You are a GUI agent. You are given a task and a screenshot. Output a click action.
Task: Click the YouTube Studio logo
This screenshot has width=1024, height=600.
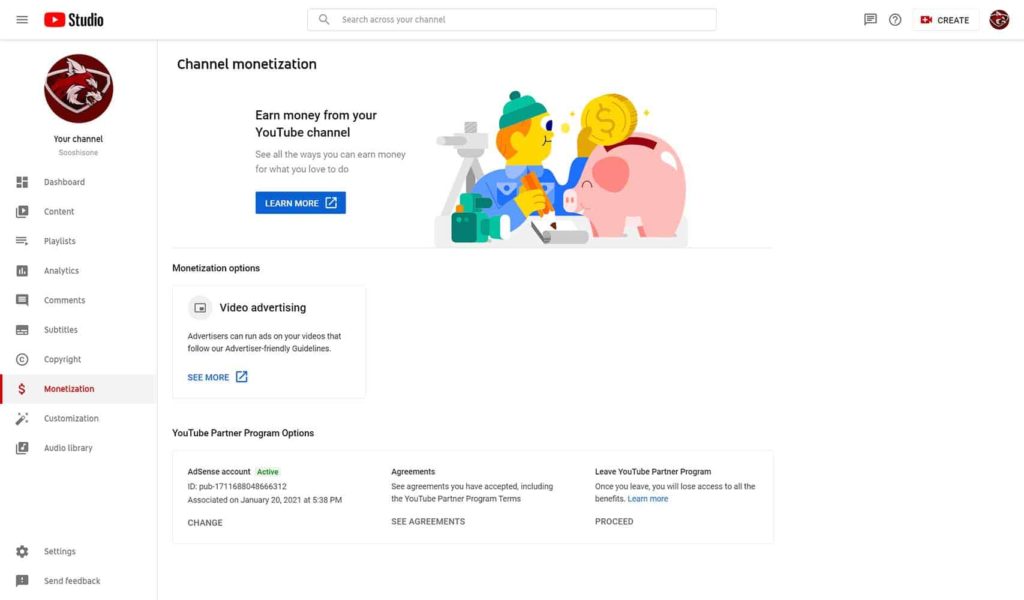pyautogui.click(x=74, y=20)
